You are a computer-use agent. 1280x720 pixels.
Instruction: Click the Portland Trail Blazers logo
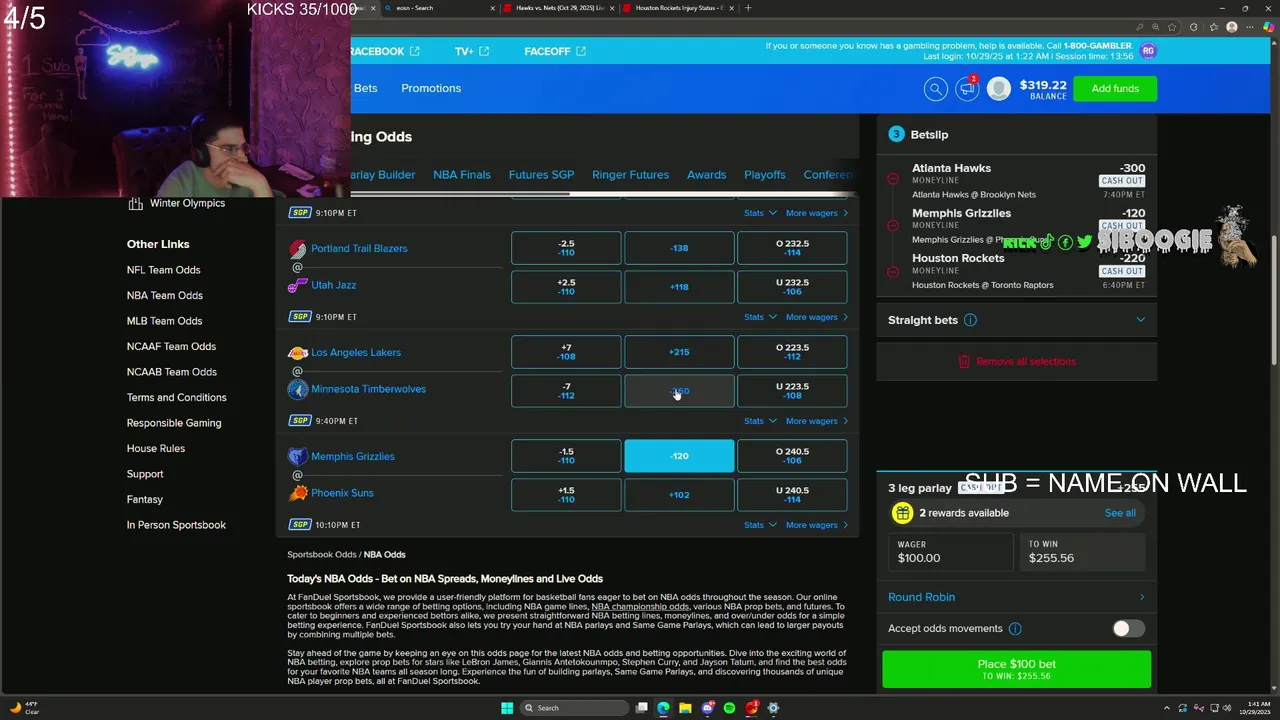[x=298, y=249]
